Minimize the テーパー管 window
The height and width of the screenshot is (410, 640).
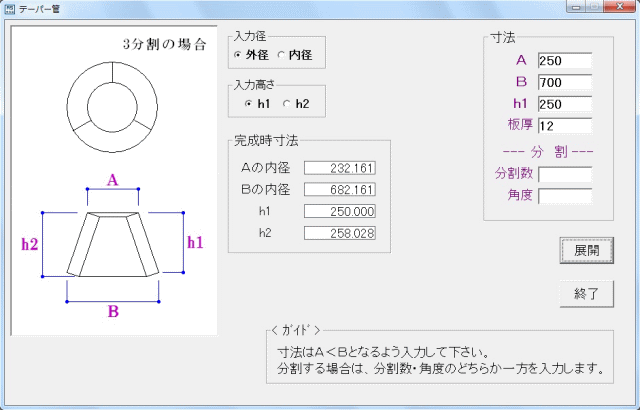(x=576, y=7)
